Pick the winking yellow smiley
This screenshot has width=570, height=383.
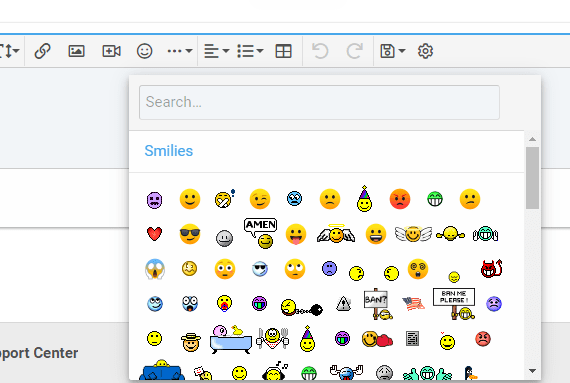(260, 199)
